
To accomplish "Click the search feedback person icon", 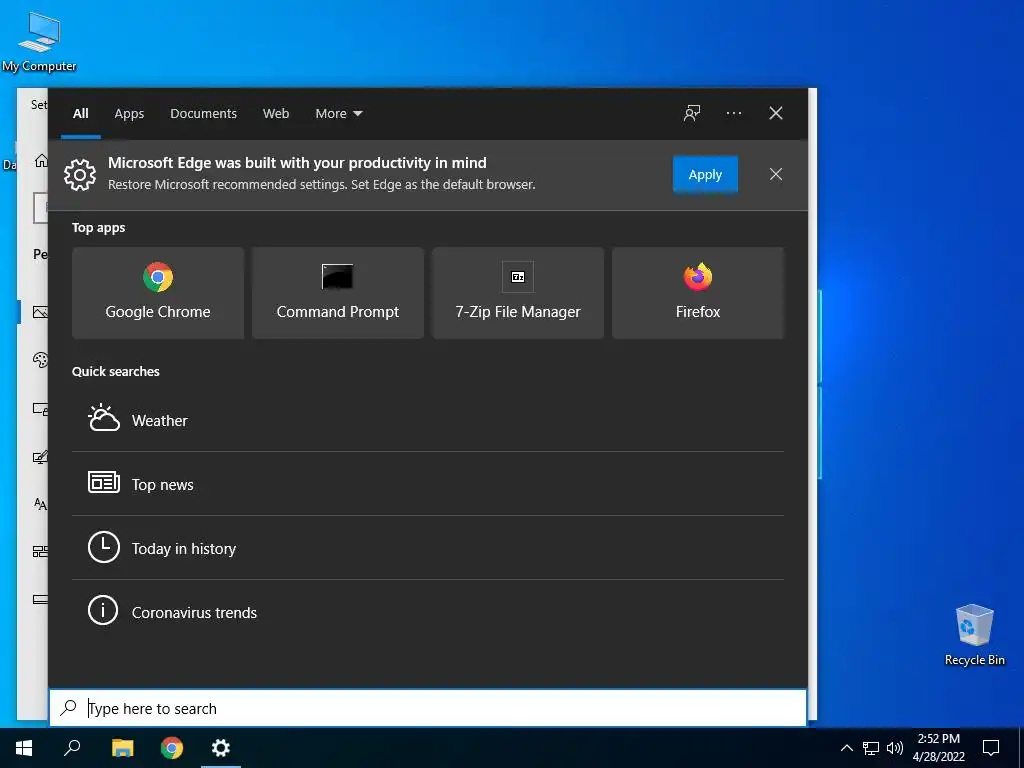I will (x=692, y=113).
